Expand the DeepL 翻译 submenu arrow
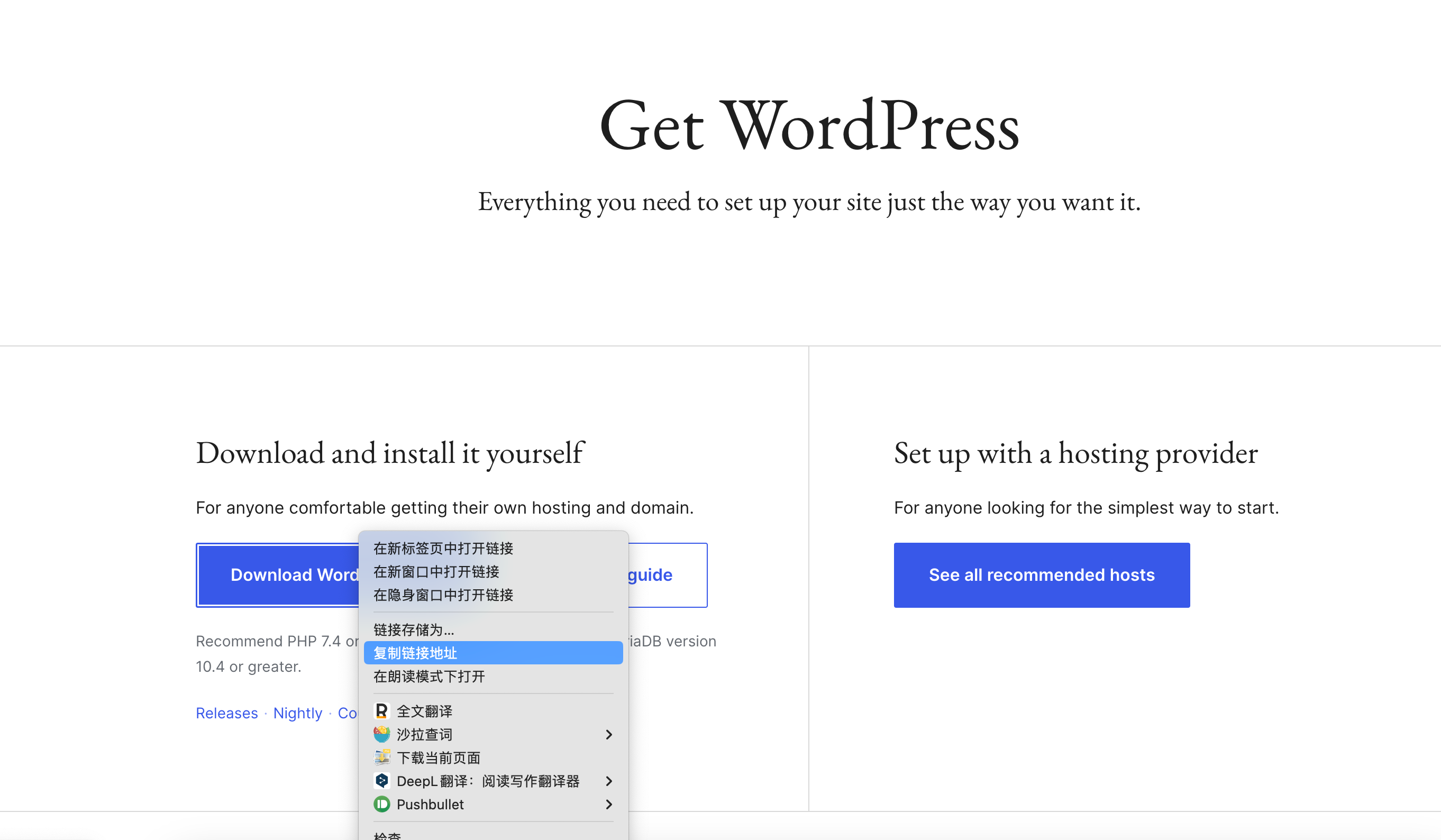Viewport: 1441px width, 840px height. 609,781
